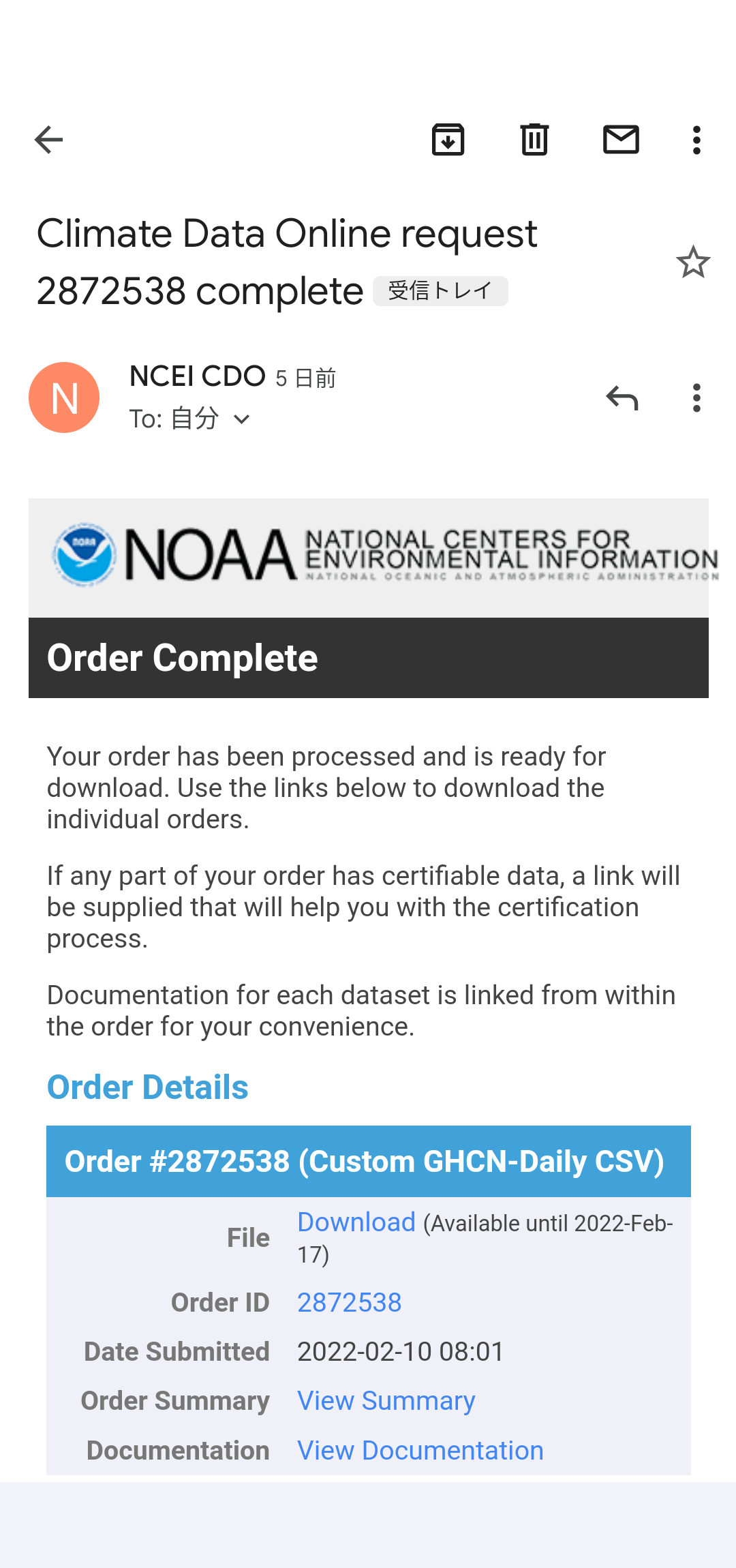Tap the Order Complete banner
Screen dimensions: 736x1568
369,658
